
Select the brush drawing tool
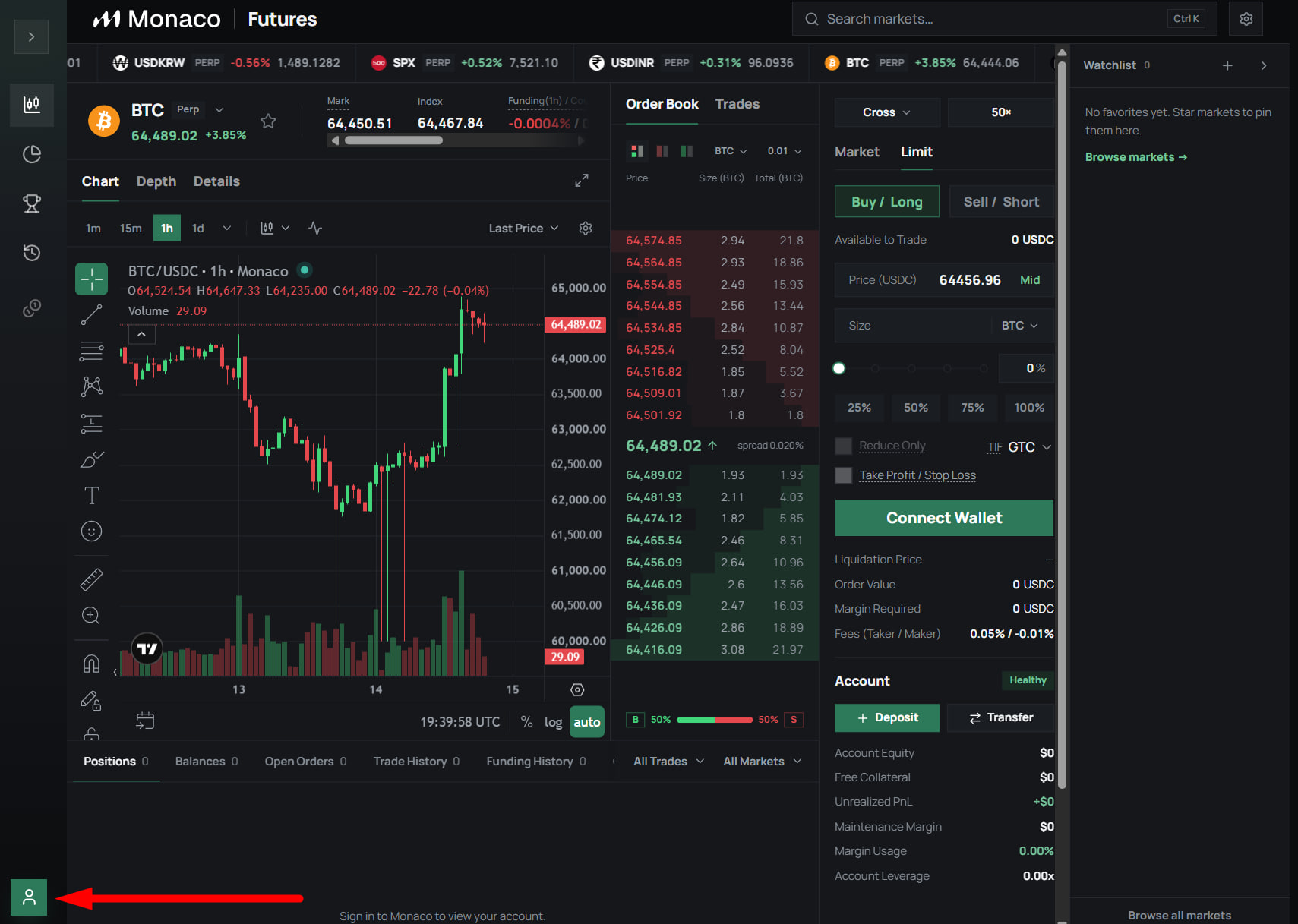(91, 459)
